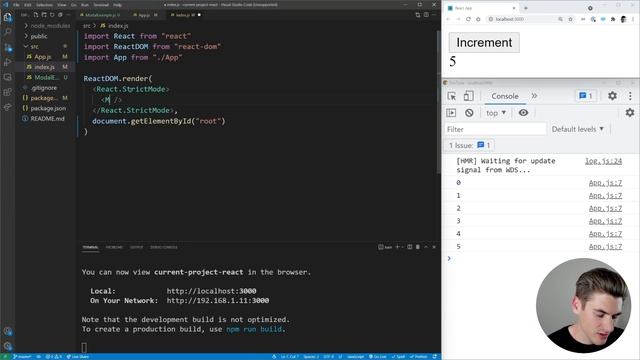Open the File menu
The image size is (640, 360).
click(x=16, y=5)
